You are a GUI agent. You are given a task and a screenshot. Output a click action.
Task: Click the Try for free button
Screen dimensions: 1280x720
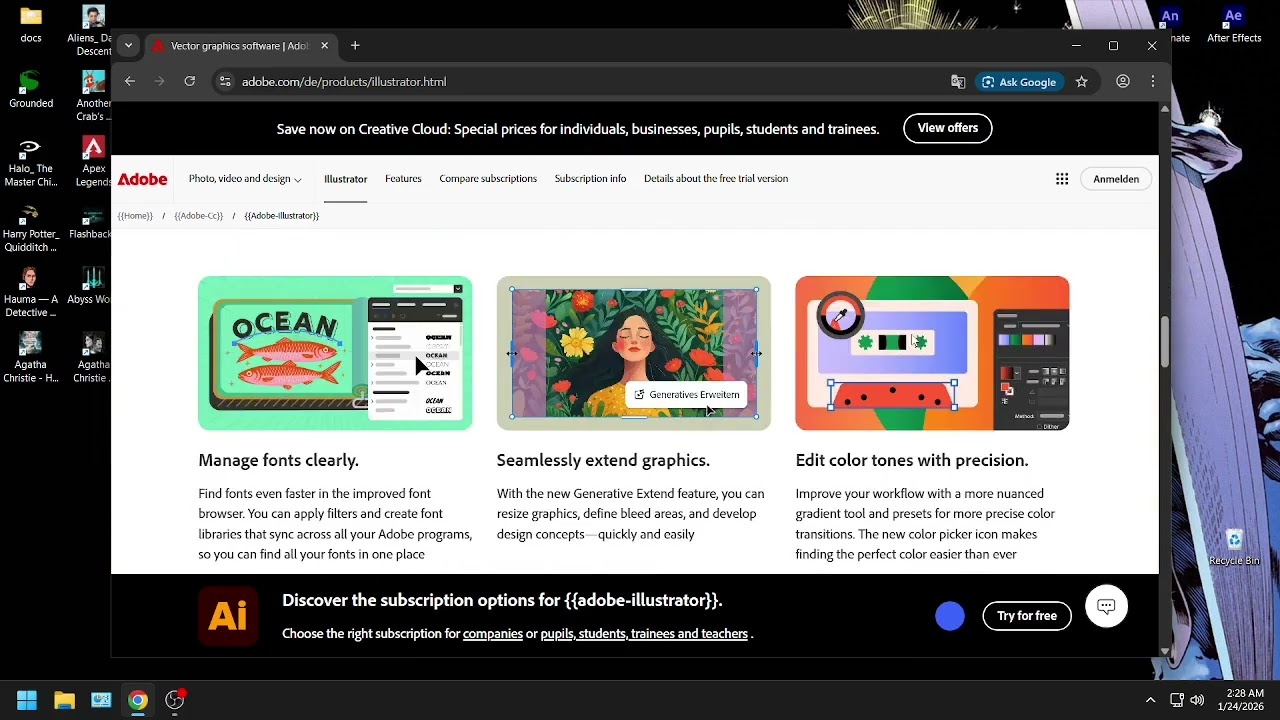coord(1027,616)
